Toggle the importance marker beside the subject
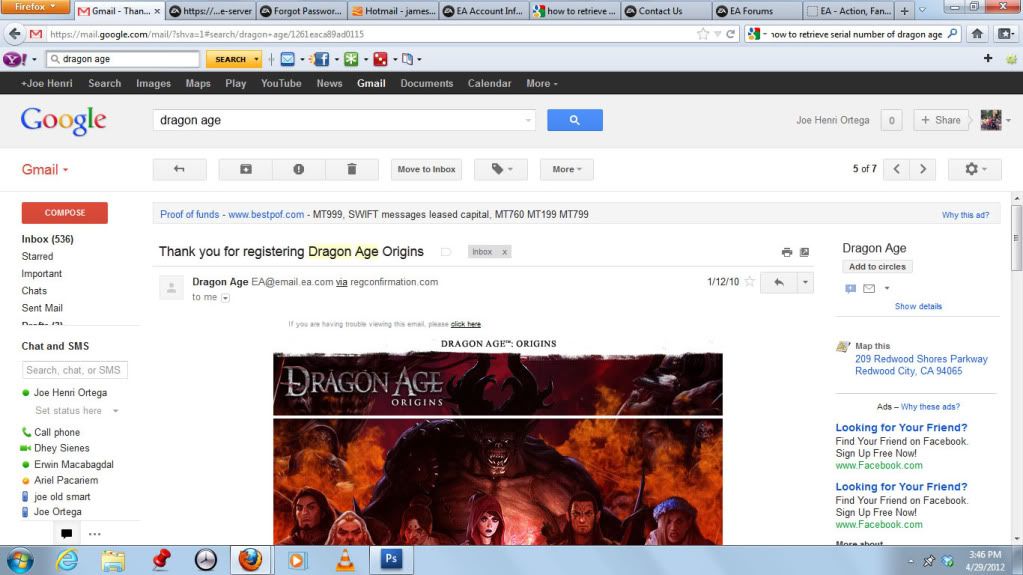Viewport: 1023px width, 575px height. (446, 252)
